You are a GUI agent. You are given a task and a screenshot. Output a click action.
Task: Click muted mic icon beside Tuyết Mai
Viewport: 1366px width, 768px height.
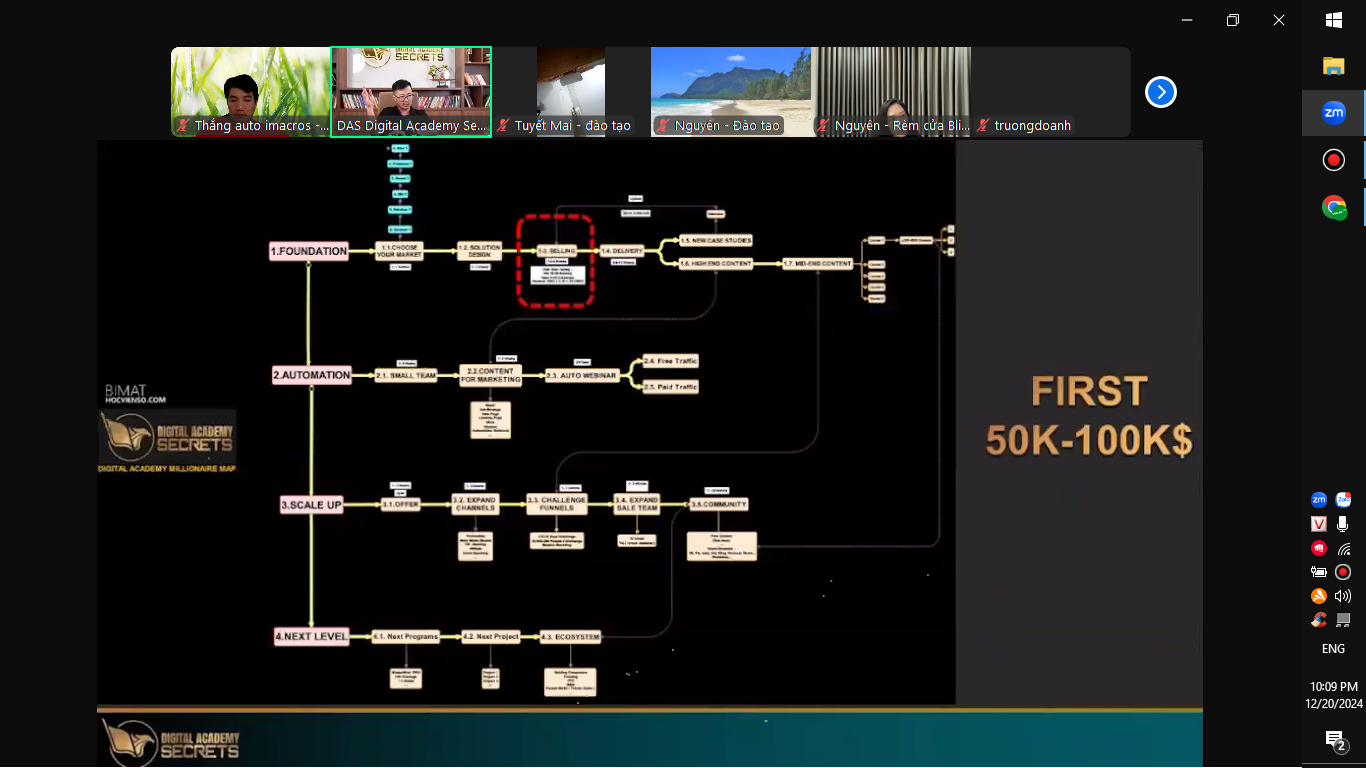pyautogui.click(x=503, y=126)
